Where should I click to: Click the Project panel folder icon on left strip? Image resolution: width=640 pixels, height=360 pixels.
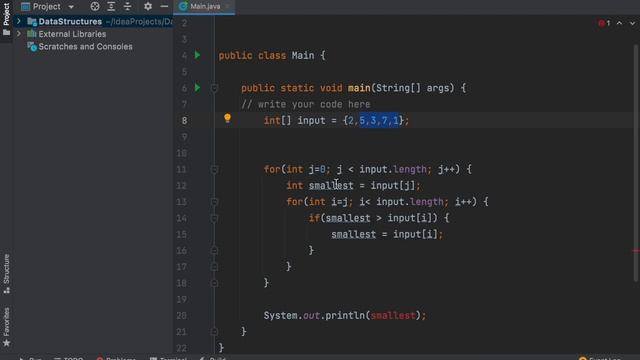coord(6,32)
